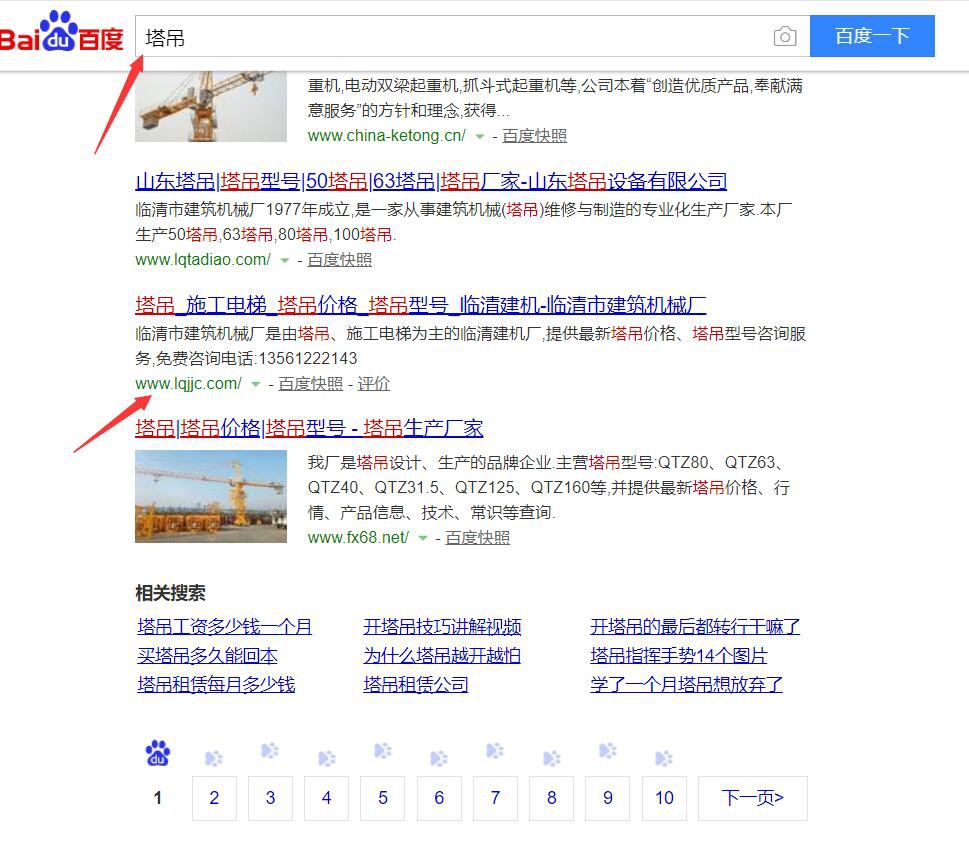
Task: Open 百度快照 for china-ketong result
Action: (x=534, y=136)
